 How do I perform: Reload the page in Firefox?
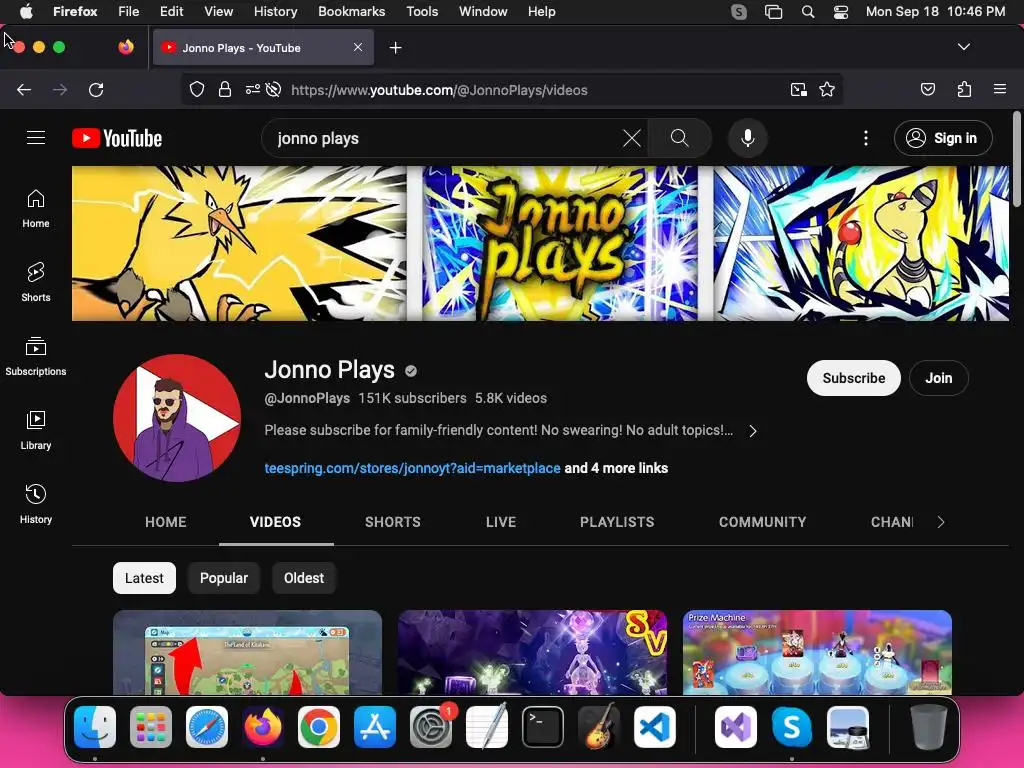coord(96,89)
